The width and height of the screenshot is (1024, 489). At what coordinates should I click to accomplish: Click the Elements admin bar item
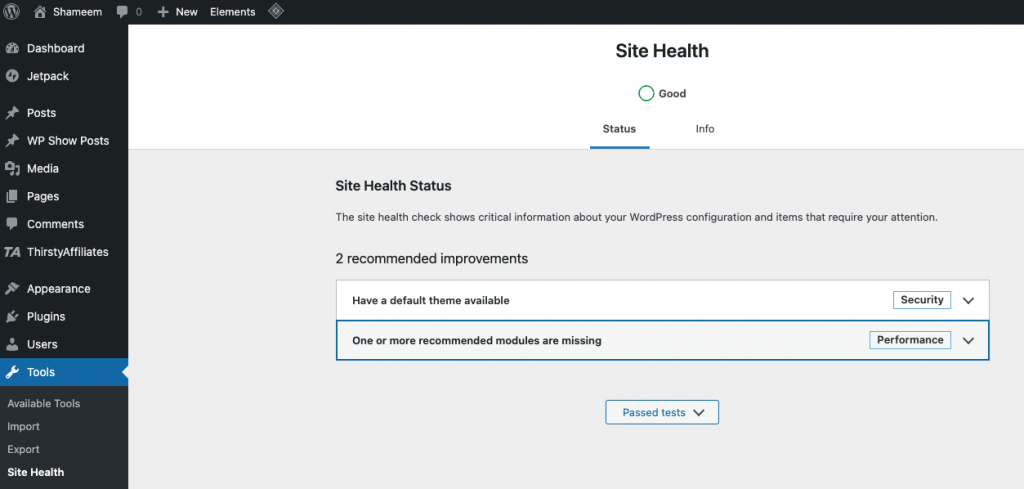pos(232,12)
